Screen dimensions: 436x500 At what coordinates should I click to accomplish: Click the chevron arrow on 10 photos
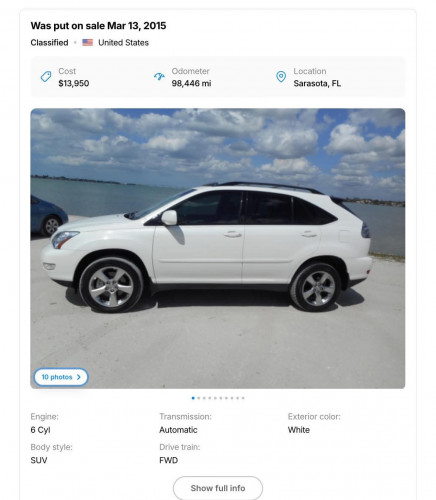(x=79, y=377)
